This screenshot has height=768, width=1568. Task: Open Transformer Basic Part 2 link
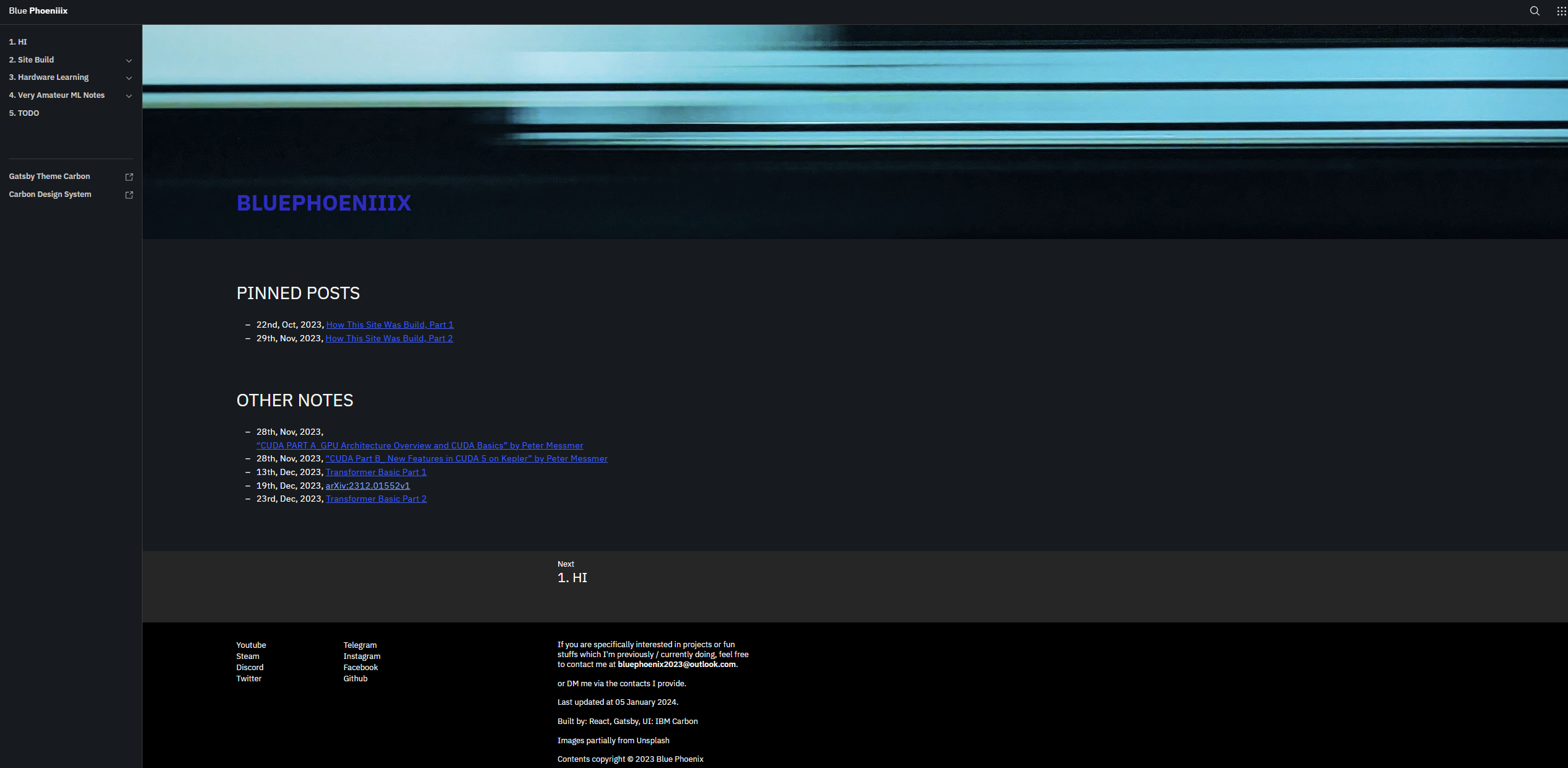[376, 499]
